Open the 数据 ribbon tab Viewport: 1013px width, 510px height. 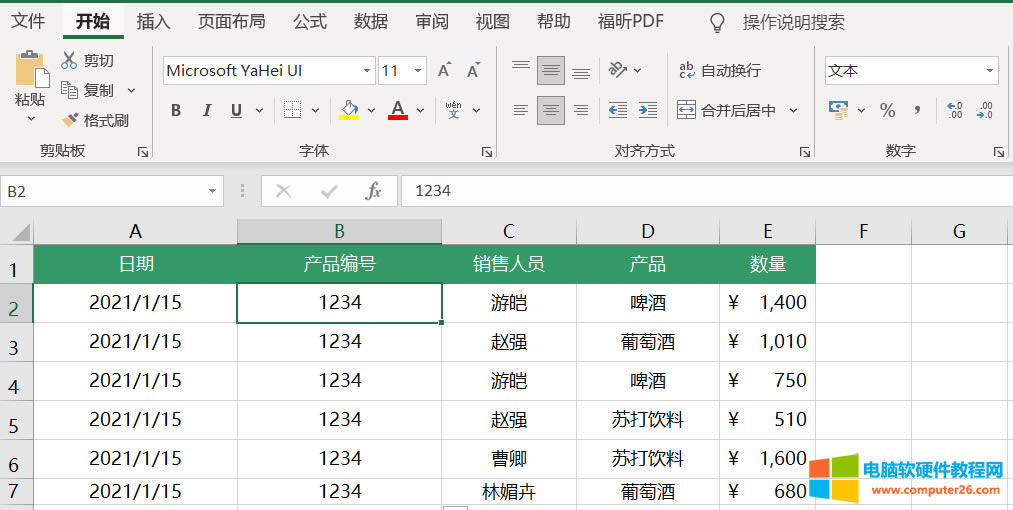[371, 21]
